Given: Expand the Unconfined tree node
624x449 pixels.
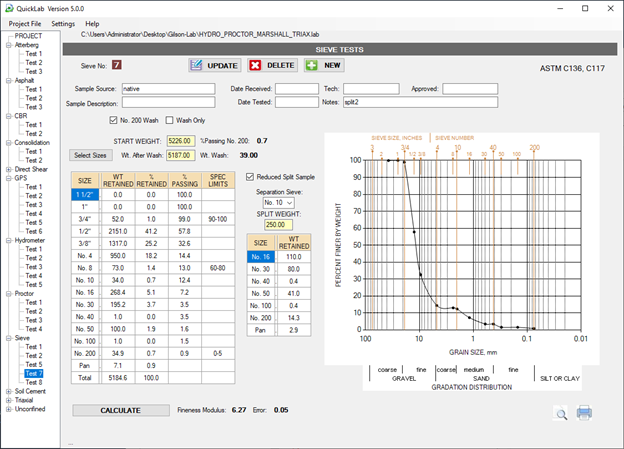Looking at the screenshot, I should [x=9, y=409].
